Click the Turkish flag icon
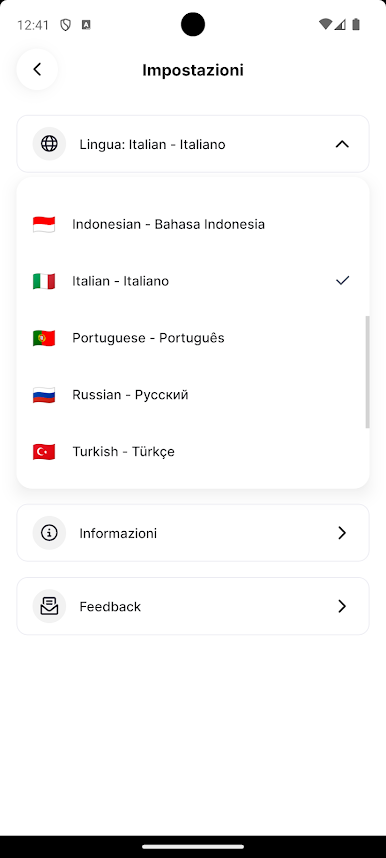Image resolution: width=386 pixels, height=858 pixels. [44, 452]
